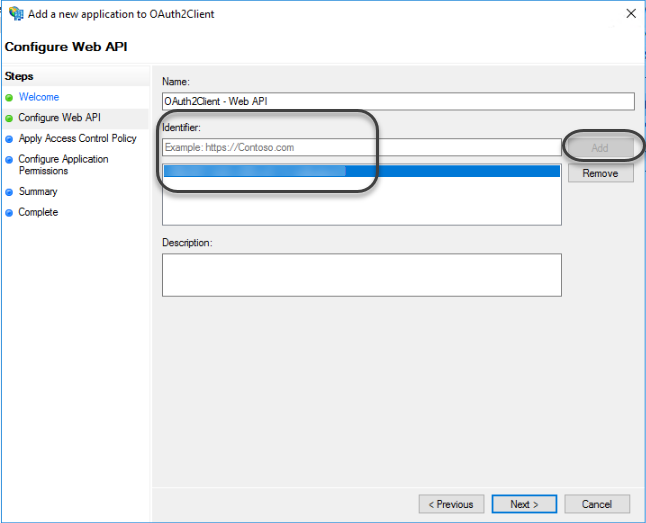Select the highlighted identifier list entry

point(362,171)
